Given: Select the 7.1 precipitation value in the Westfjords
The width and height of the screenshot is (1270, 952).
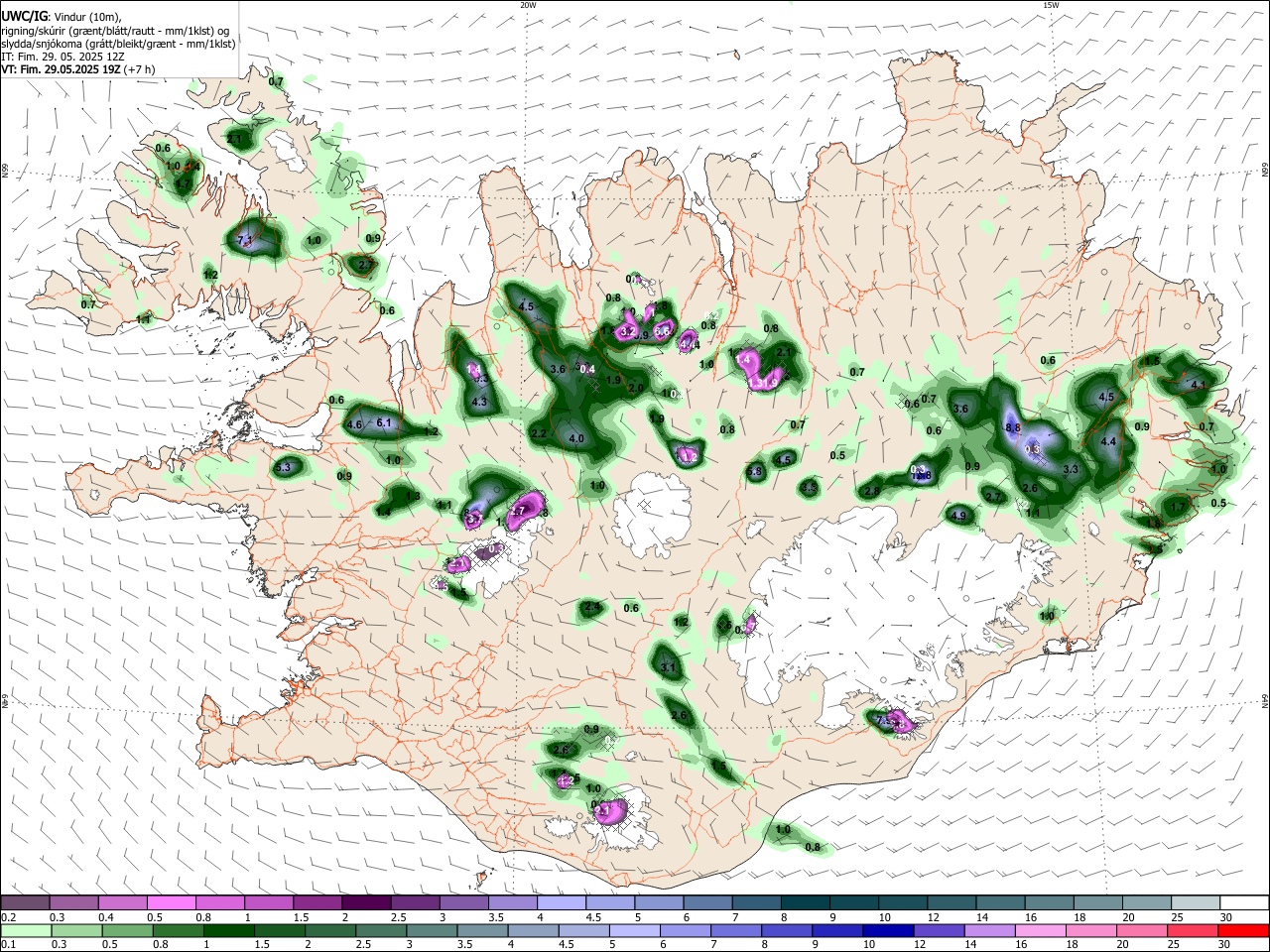Looking at the screenshot, I should (x=246, y=239).
